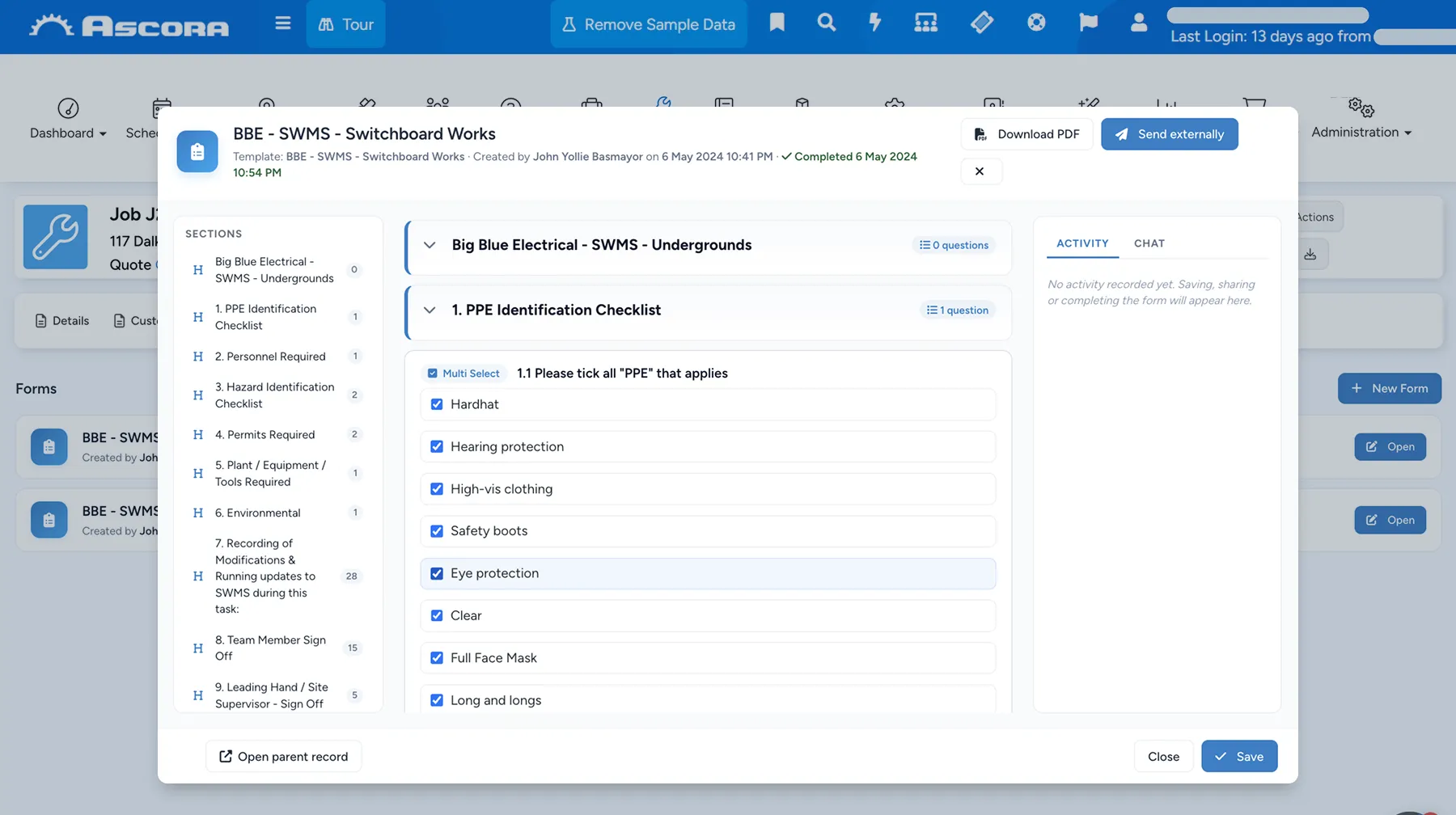This screenshot has width=1456, height=815.
Task: Collapse the PPE Identification Checklist section
Action: click(x=430, y=310)
